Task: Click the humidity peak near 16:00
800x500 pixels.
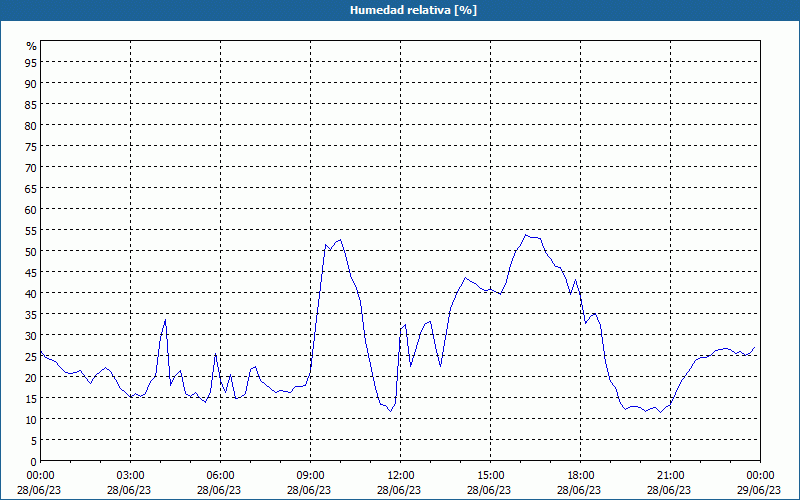Action: coord(526,235)
